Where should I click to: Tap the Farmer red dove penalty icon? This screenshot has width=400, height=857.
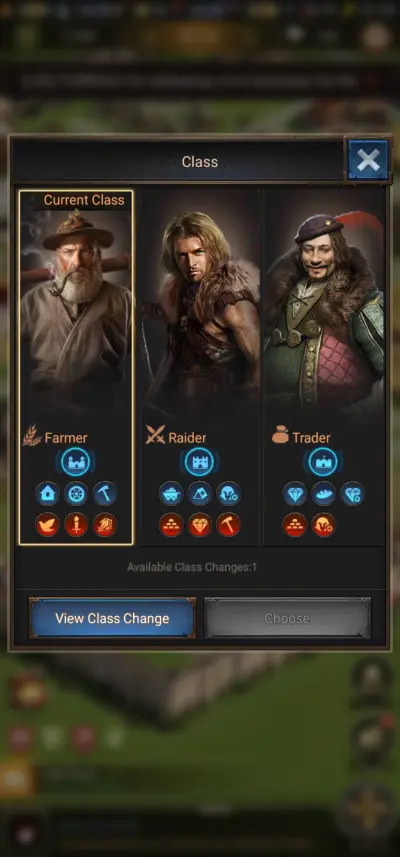[48, 525]
